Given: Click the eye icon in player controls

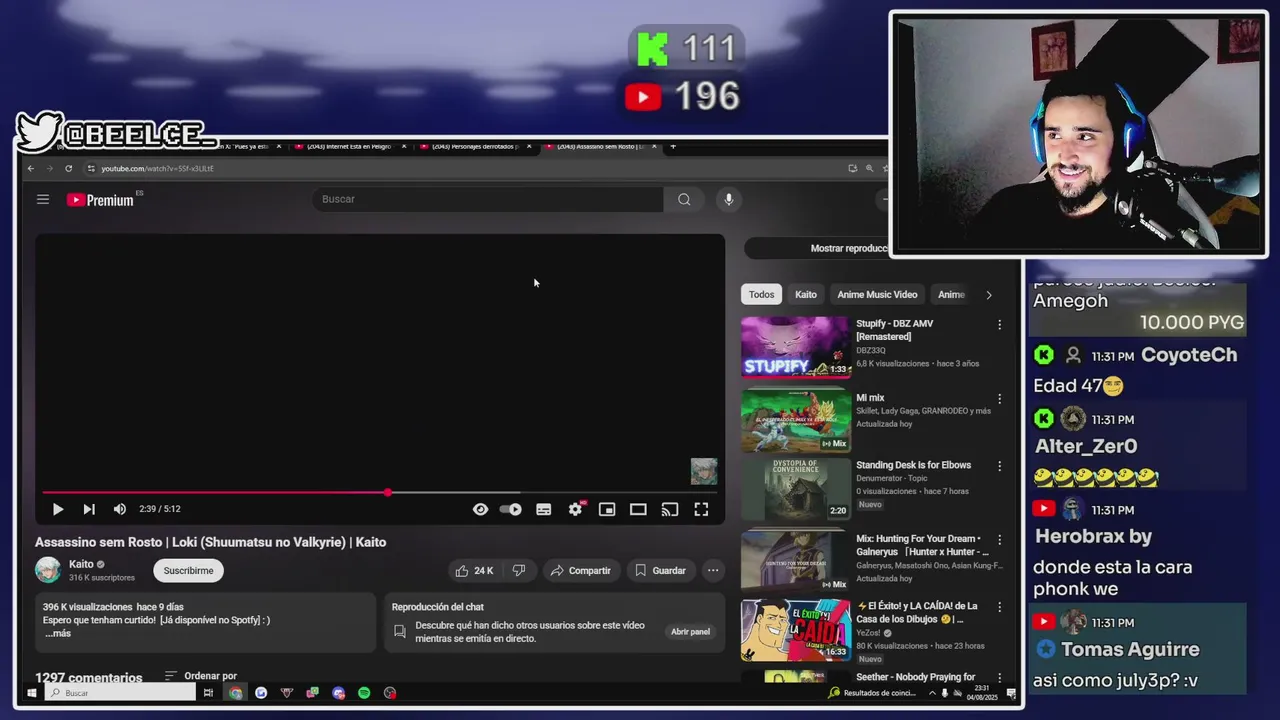Looking at the screenshot, I should 480,509.
